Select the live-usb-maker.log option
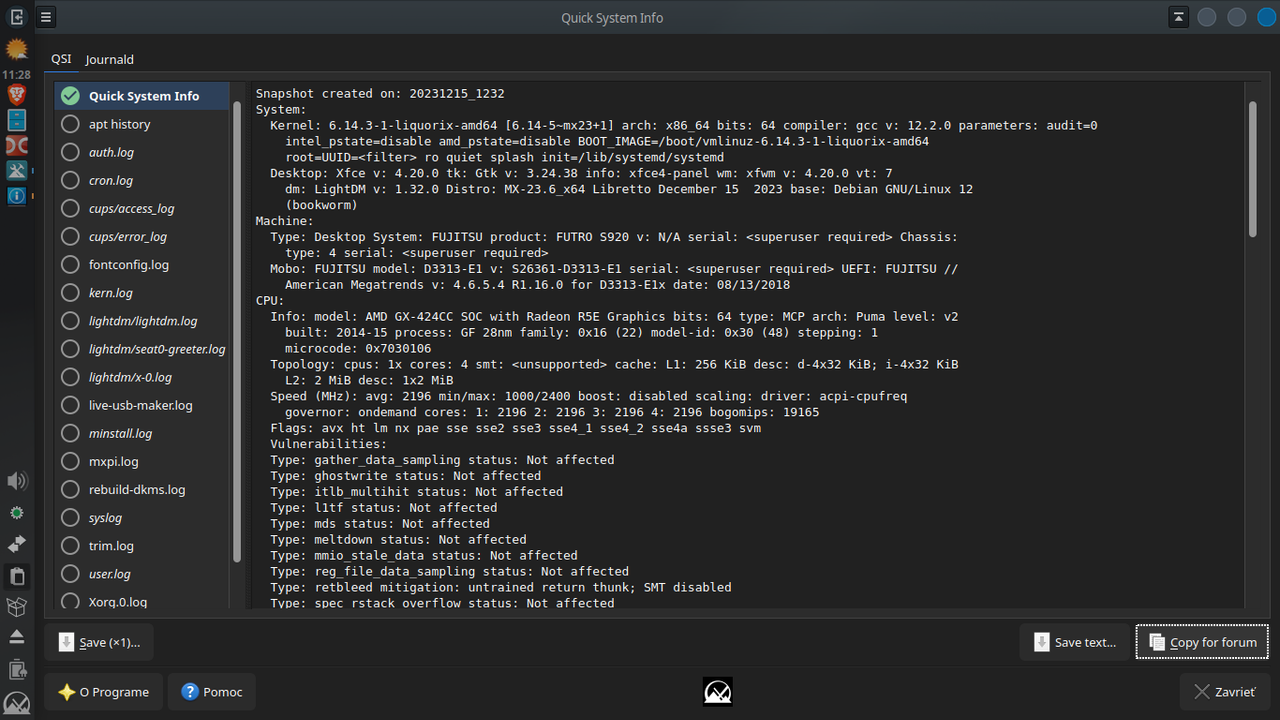Screen dimensions: 1280x720 click(x=142, y=405)
